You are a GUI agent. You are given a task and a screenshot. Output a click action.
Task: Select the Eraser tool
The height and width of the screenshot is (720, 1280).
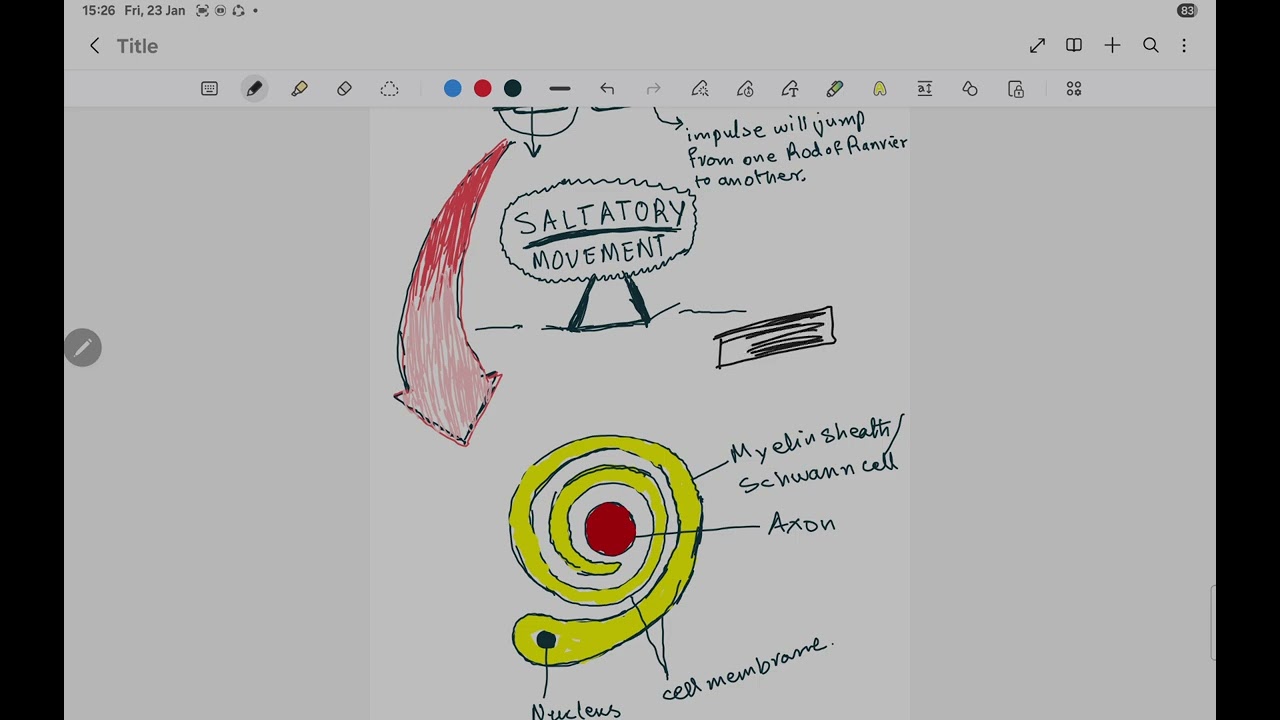[x=344, y=89]
